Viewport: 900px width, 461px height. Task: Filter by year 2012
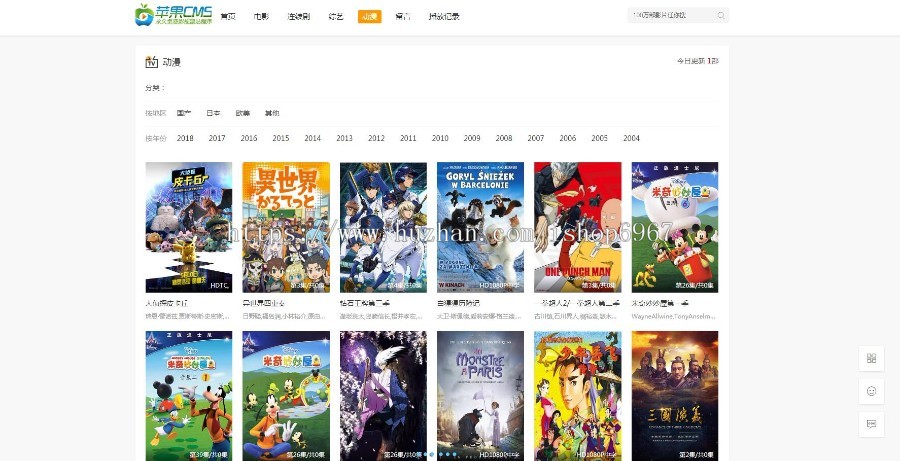(377, 138)
